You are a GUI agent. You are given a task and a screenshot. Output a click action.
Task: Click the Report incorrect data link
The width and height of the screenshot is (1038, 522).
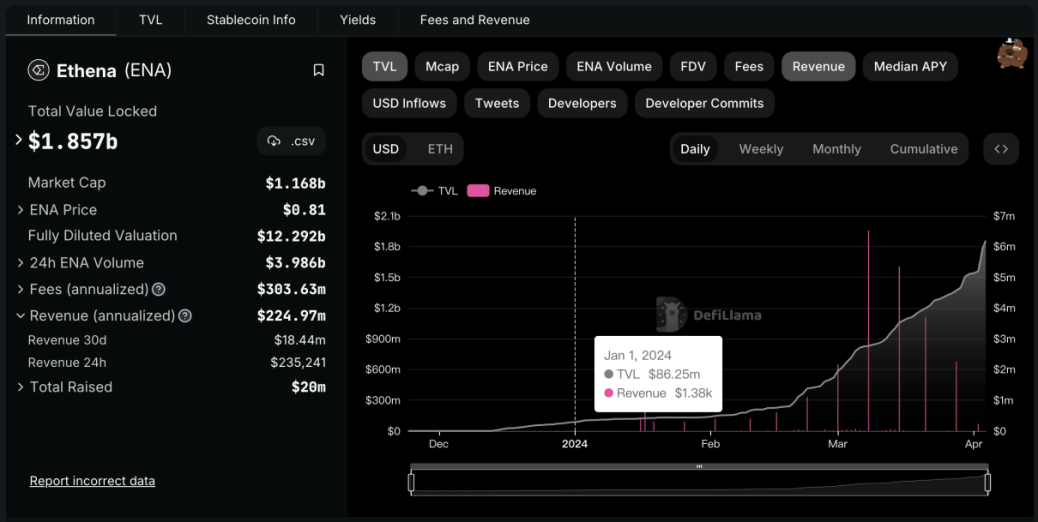[x=92, y=481]
